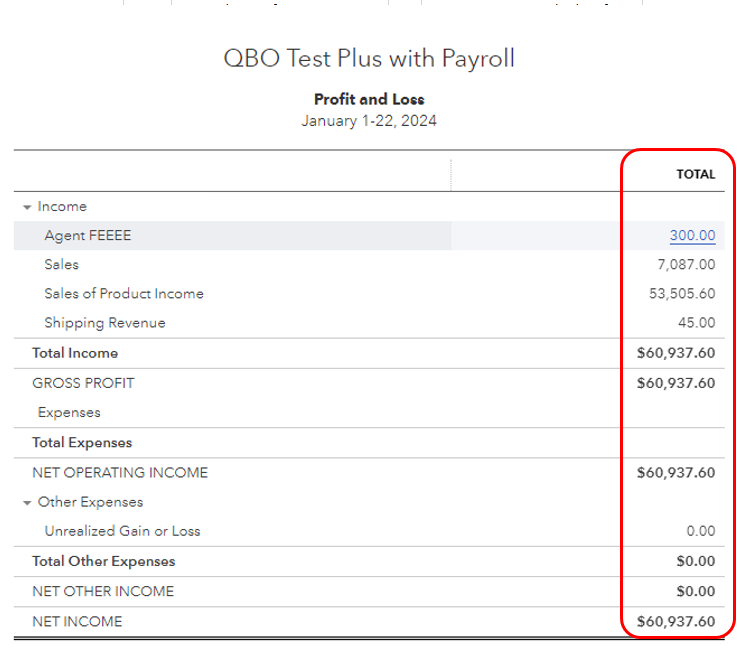
Task: Select the NET OTHER INCOME row label
Action: point(103,591)
